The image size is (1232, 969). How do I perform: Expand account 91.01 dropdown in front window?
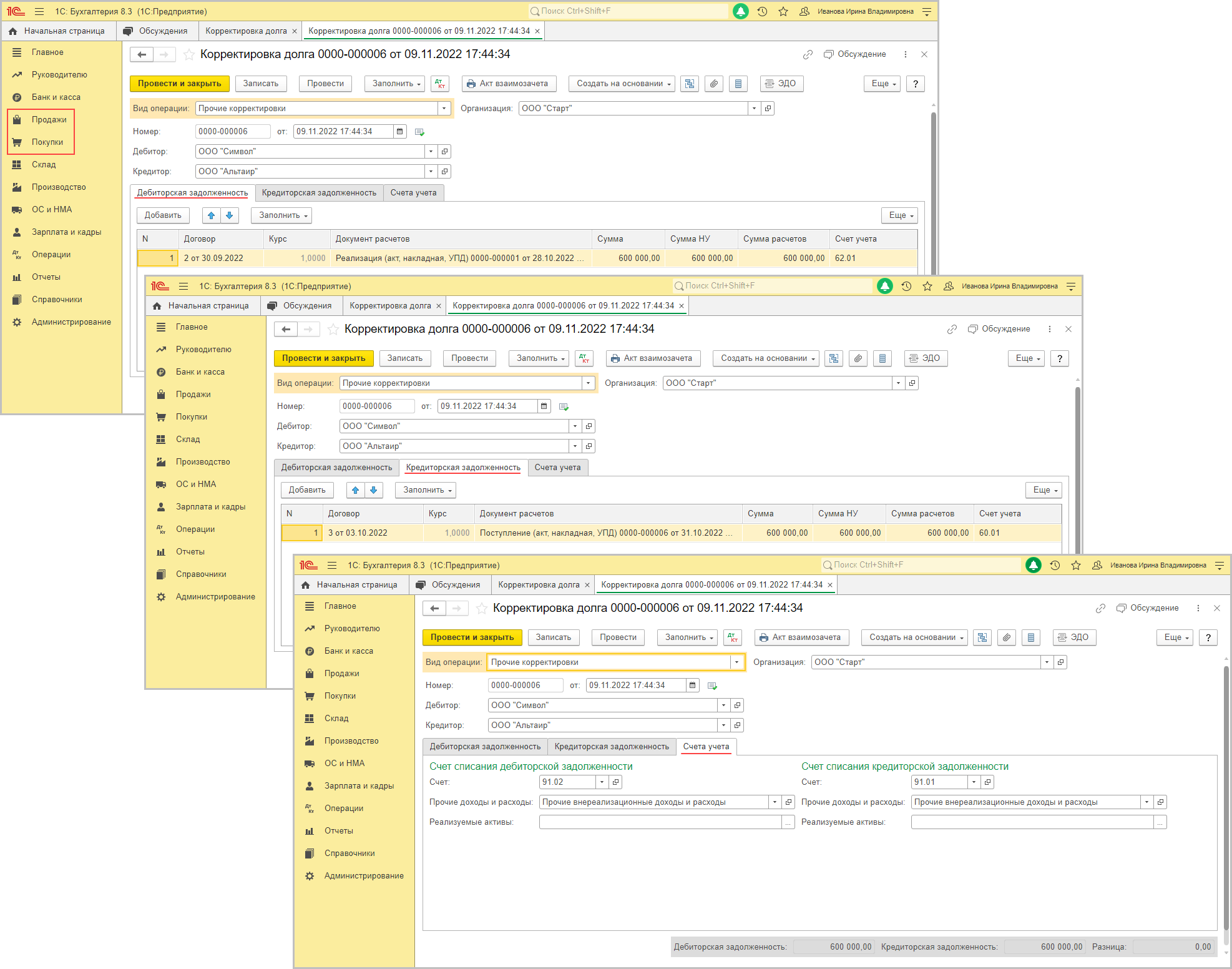pos(974,782)
